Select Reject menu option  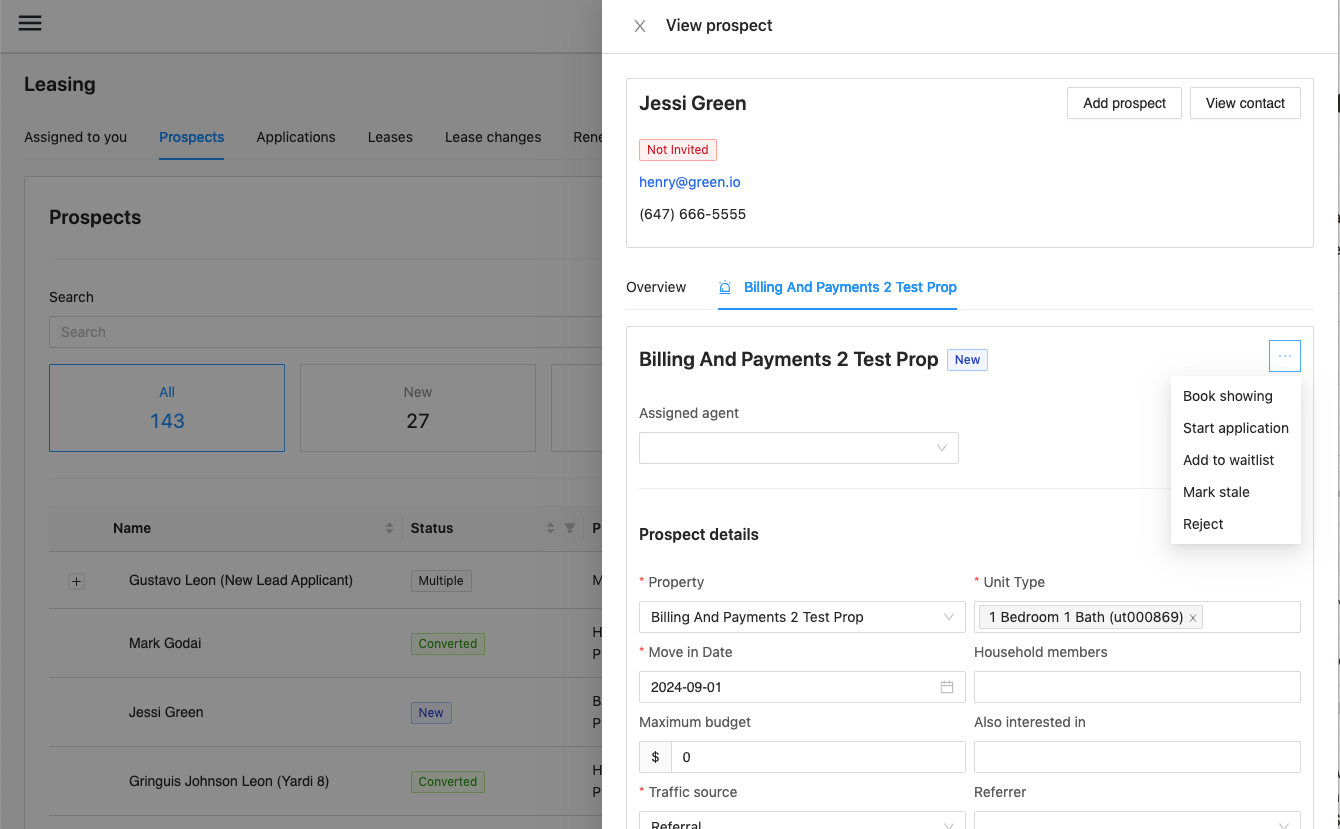coord(1236,524)
